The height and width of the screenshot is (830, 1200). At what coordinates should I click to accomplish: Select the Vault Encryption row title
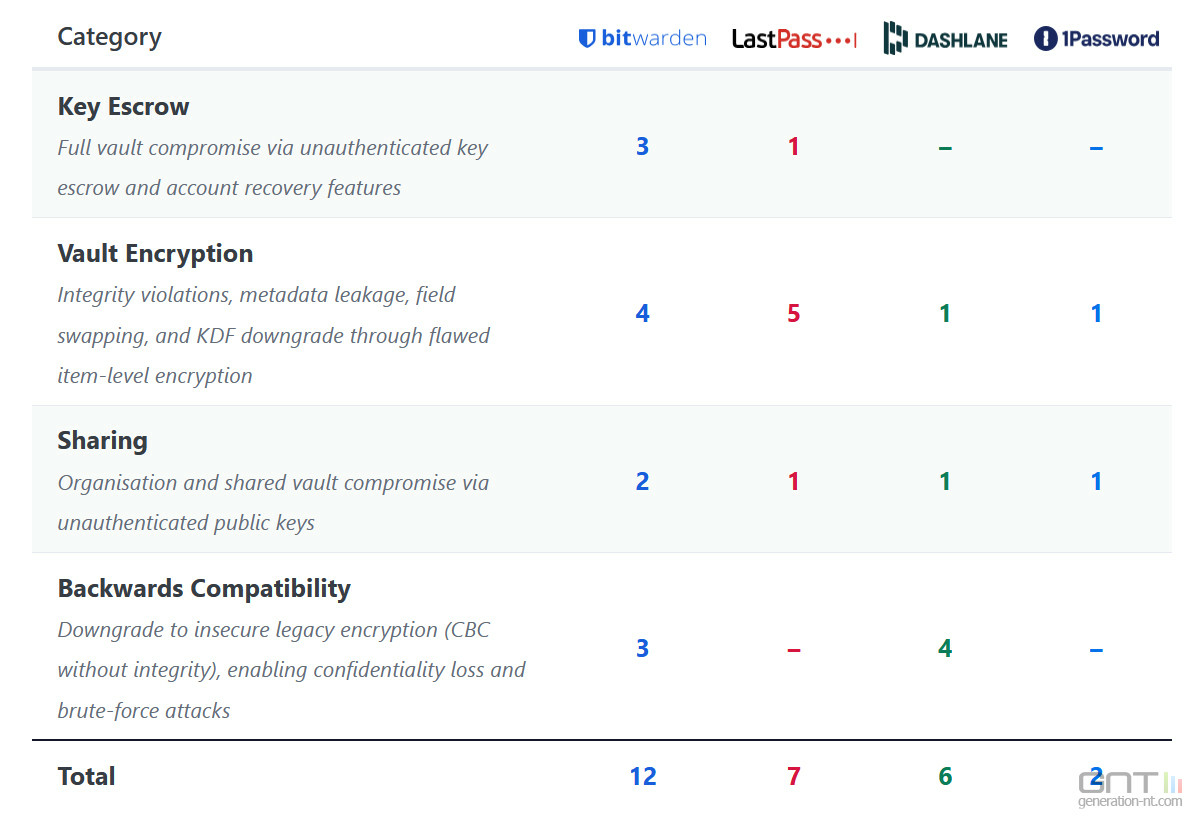[x=155, y=253]
